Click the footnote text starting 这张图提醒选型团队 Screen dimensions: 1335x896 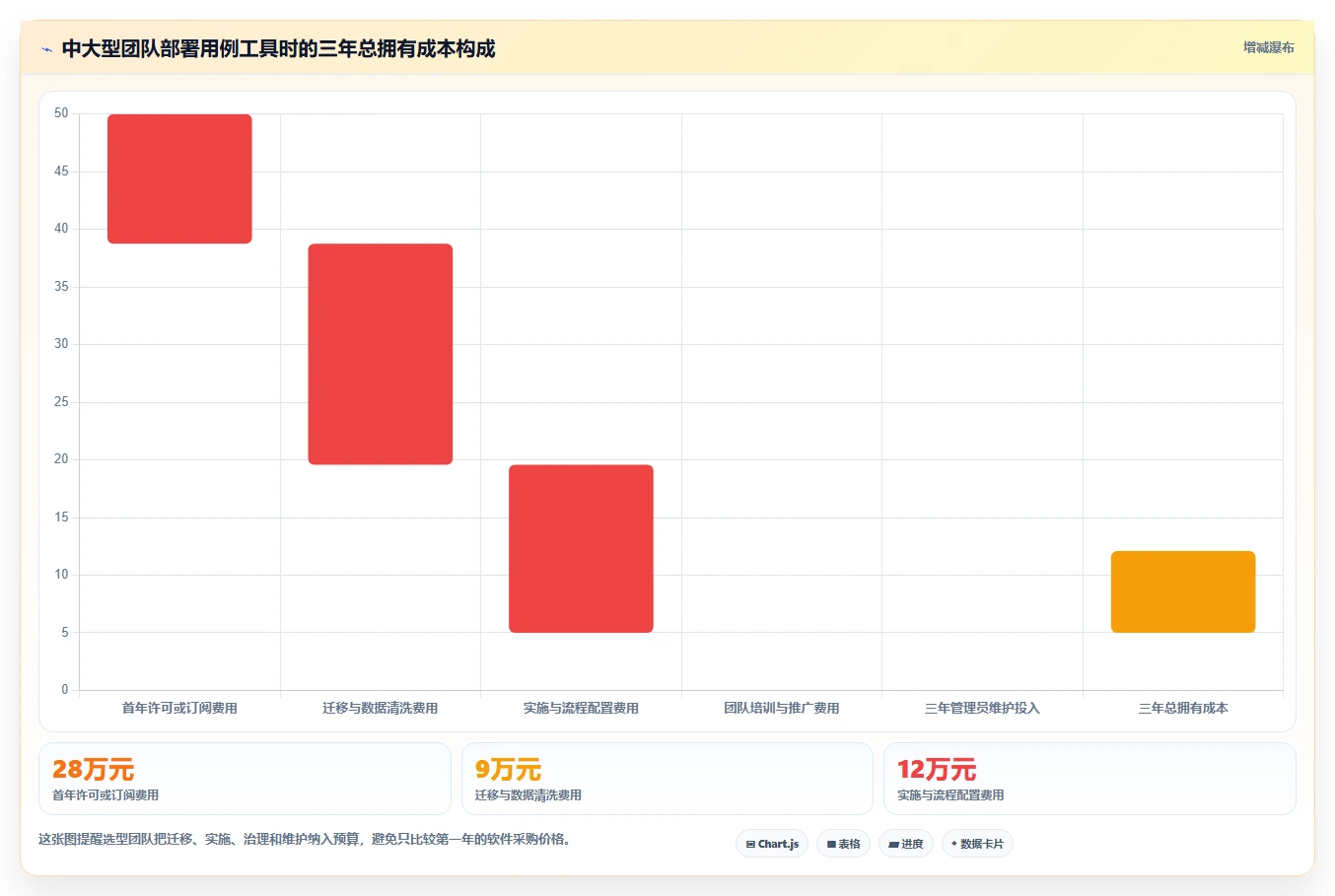(305, 840)
